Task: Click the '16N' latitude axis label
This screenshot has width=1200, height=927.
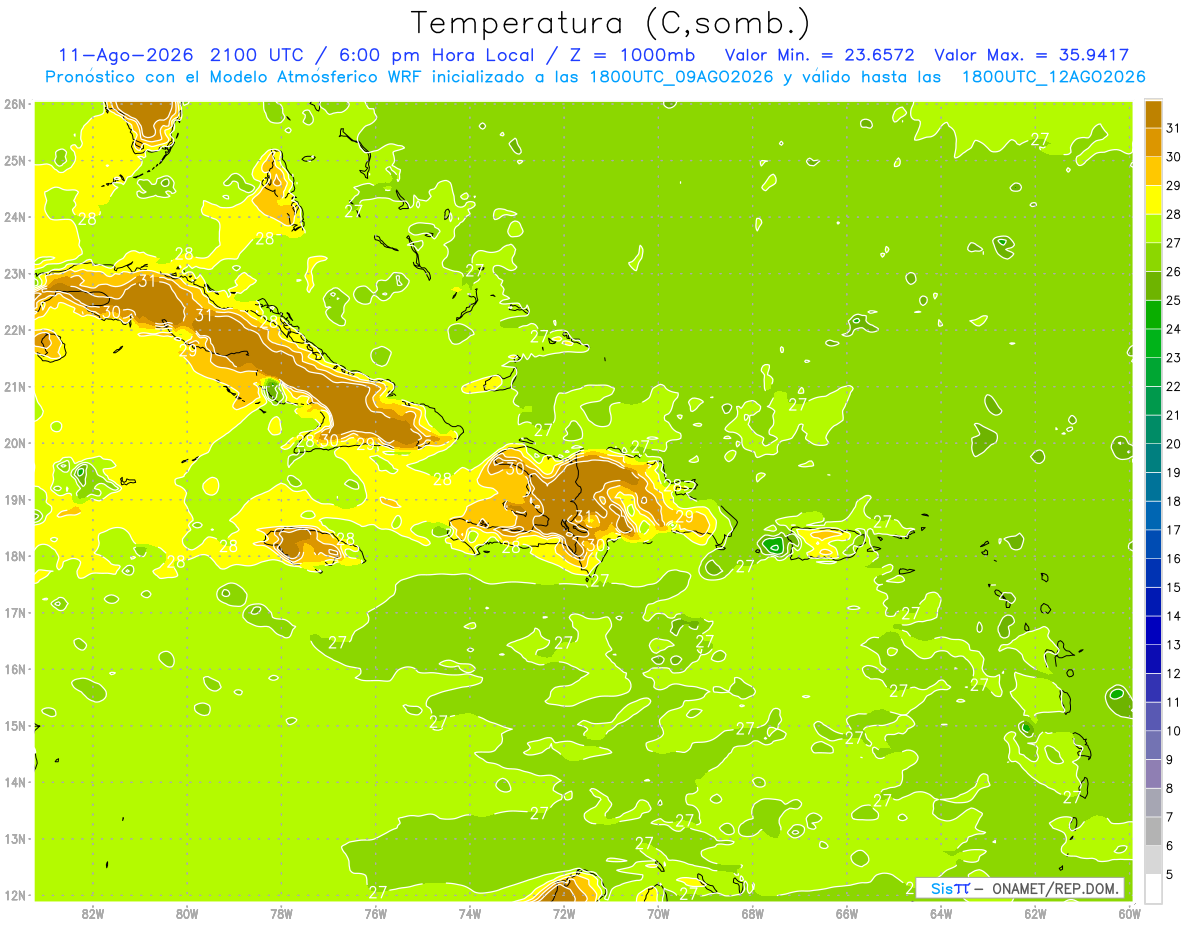Action: 14,669
